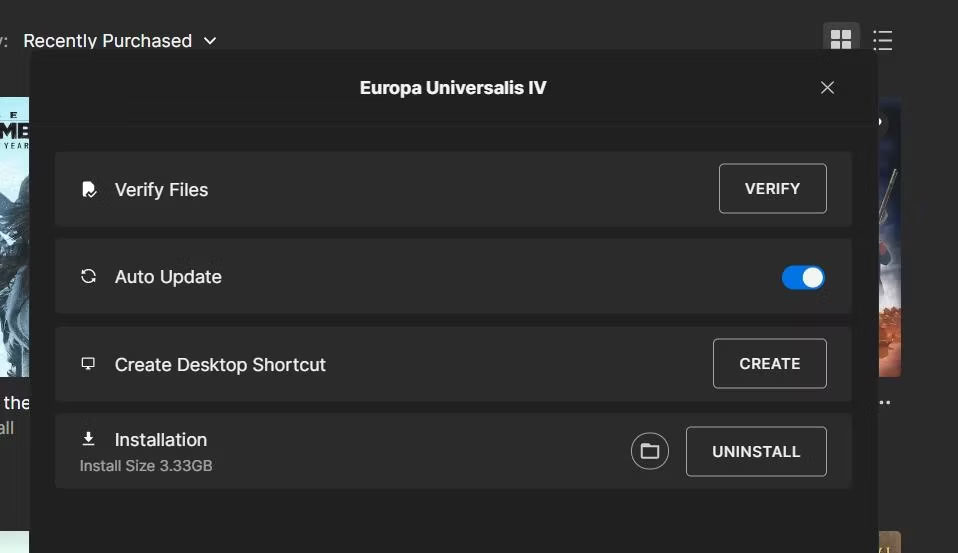Open three-dot menu beside the right game tile

[x=884, y=403]
